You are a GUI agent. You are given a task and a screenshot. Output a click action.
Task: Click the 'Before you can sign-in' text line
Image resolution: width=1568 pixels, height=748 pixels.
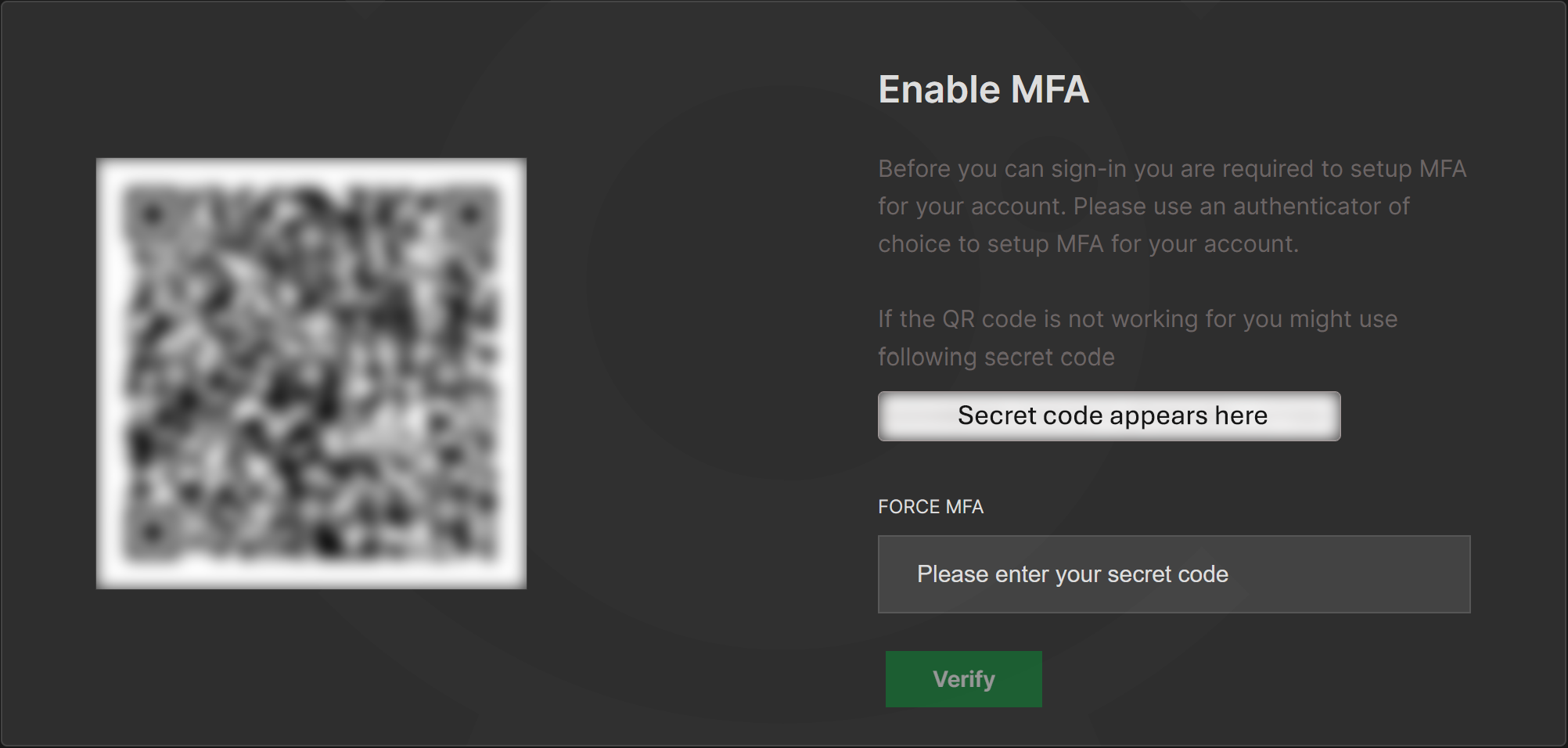tap(1171, 169)
